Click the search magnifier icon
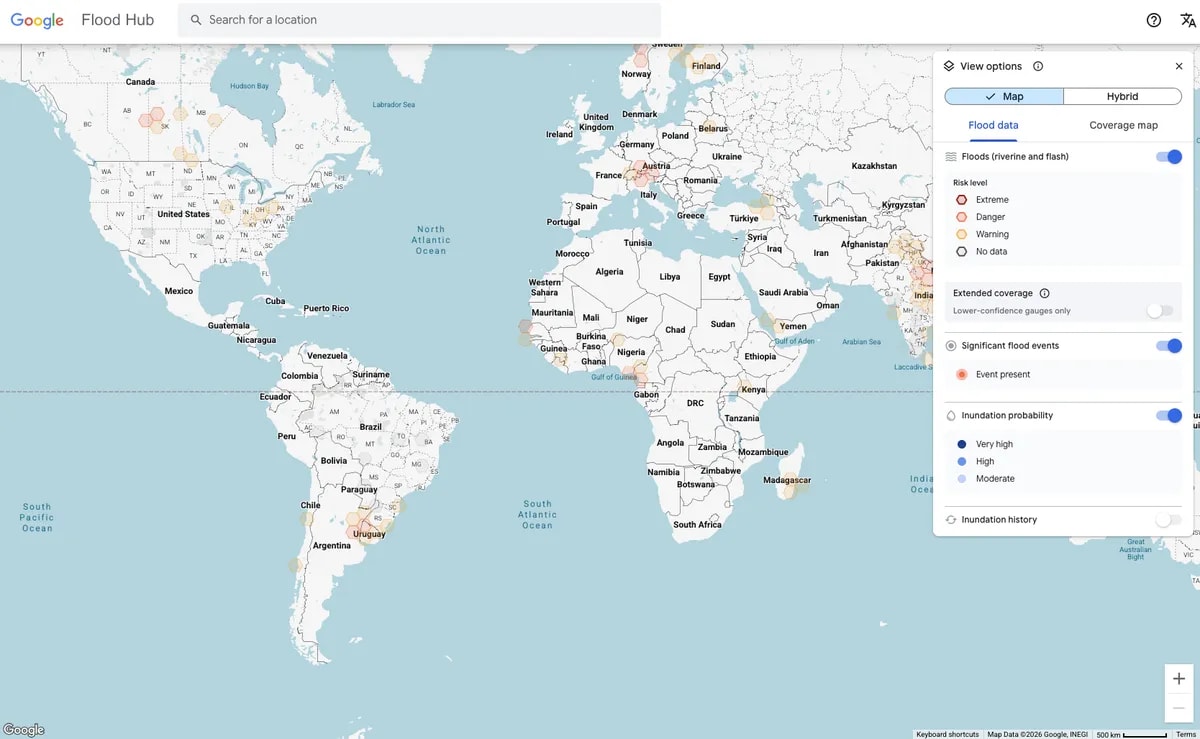 click(x=196, y=20)
